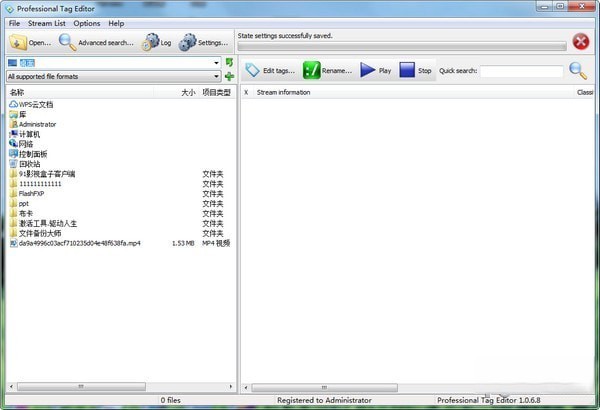Open Advanced search with the magnifier icon

pyautogui.click(x=67, y=42)
